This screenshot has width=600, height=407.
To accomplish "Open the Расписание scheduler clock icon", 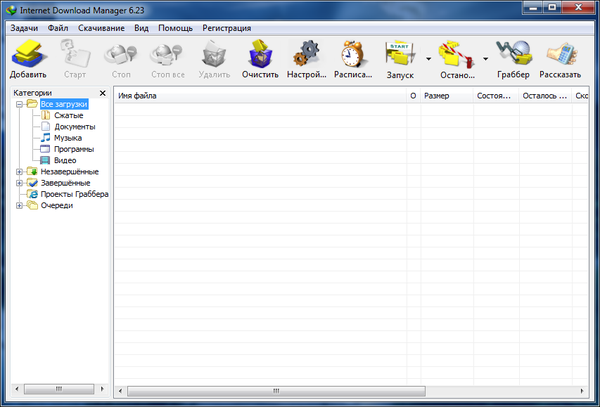I will coord(352,56).
